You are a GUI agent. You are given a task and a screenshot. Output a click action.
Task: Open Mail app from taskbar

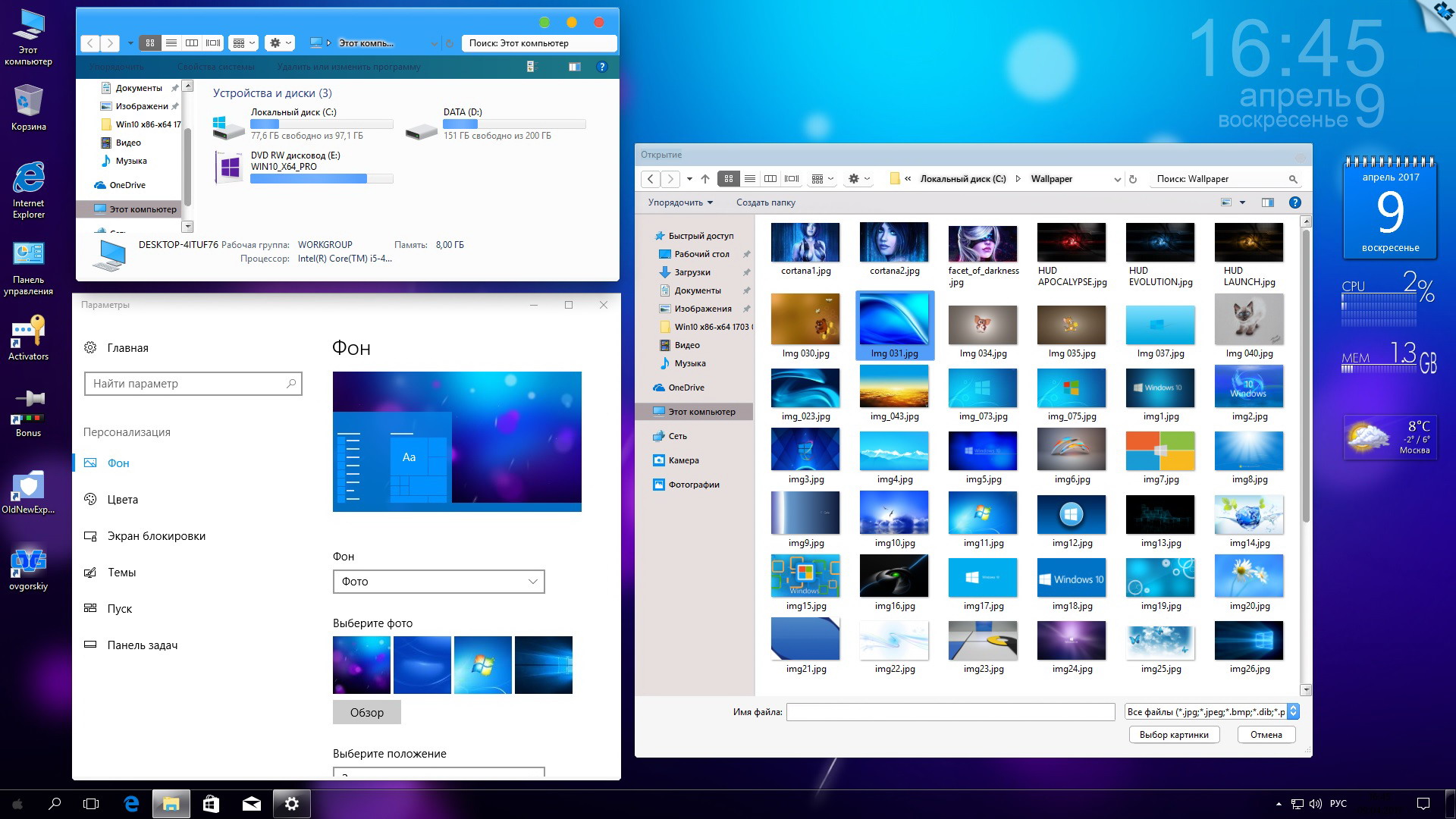(x=252, y=804)
